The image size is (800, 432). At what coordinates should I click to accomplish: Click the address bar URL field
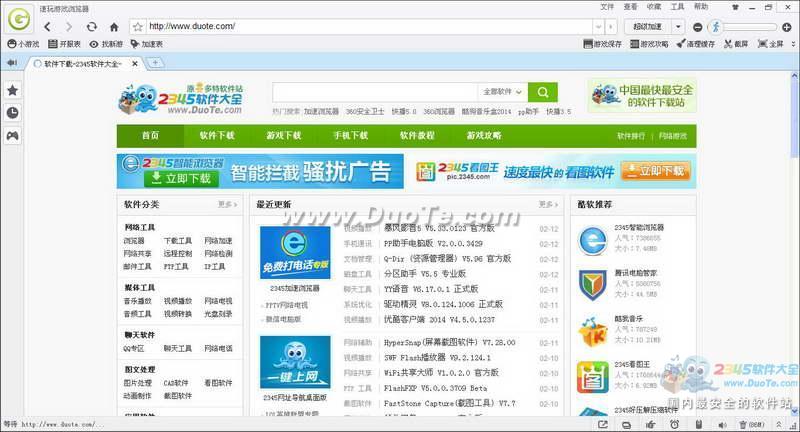(x=369, y=26)
